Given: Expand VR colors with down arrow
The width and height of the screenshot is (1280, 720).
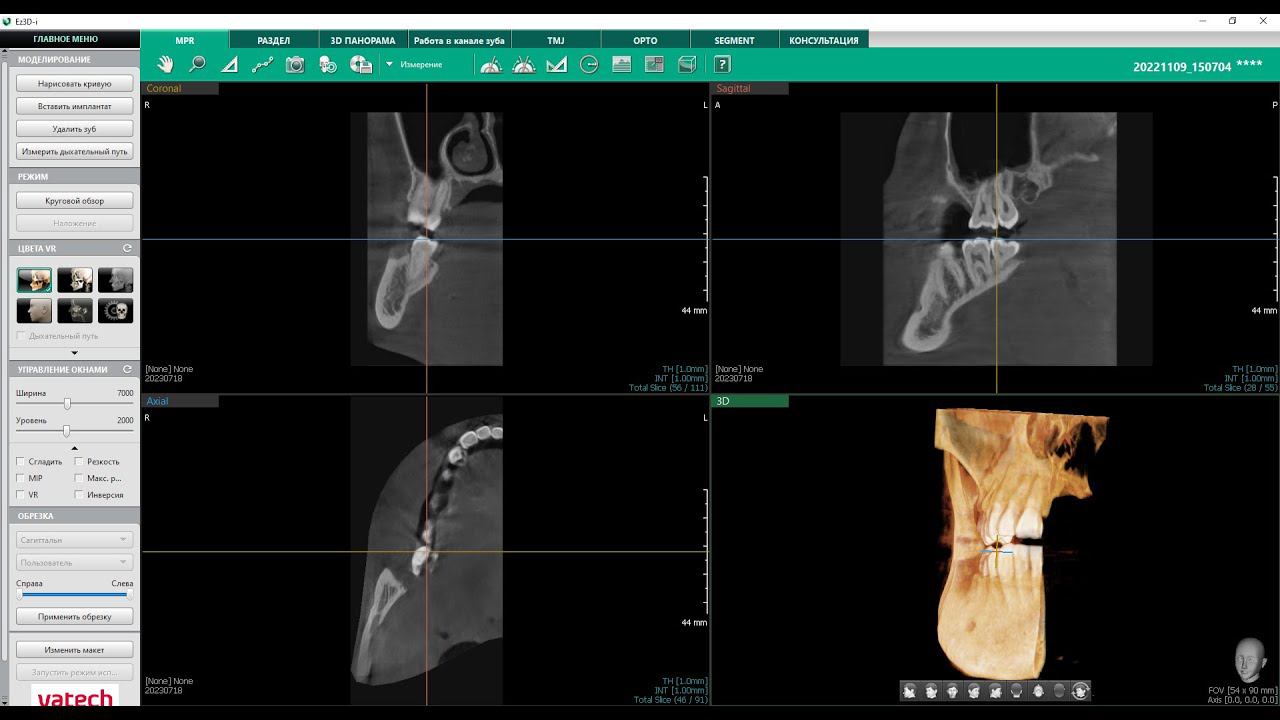Looking at the screenshot, I should pos(75,352).
